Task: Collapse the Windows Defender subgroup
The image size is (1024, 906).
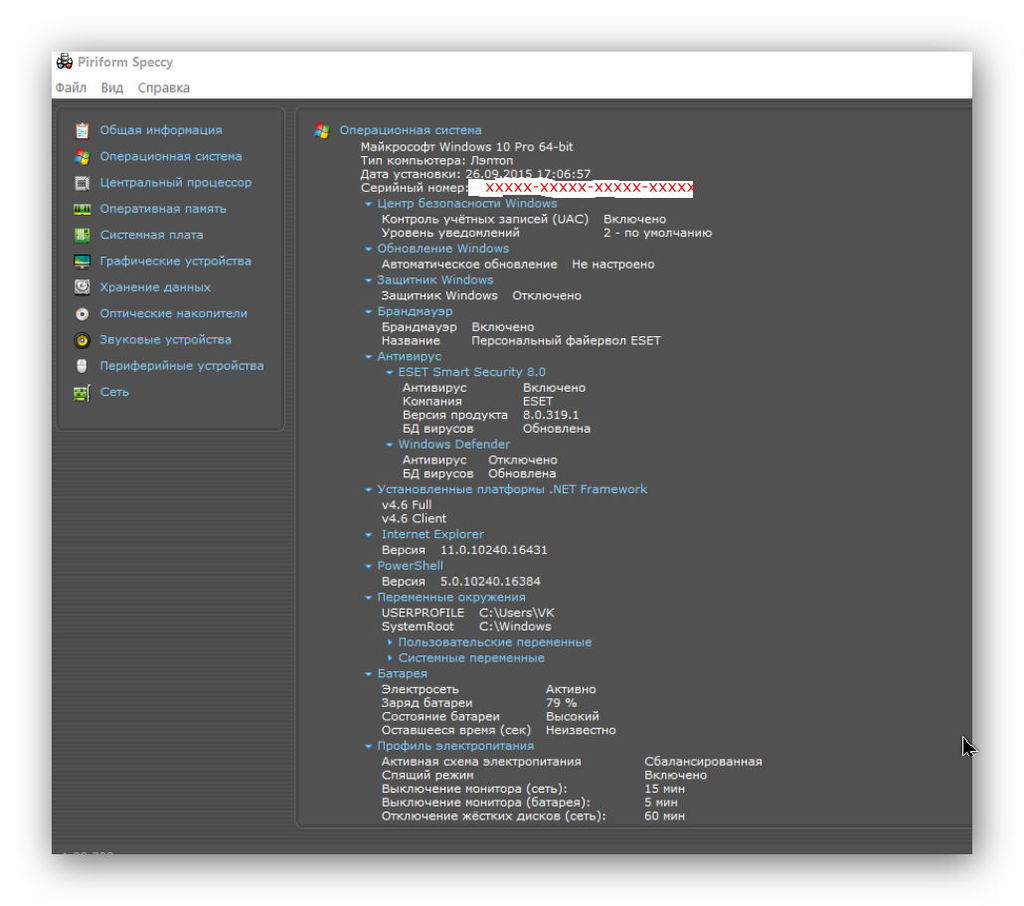Action: (x=389, y=445)
